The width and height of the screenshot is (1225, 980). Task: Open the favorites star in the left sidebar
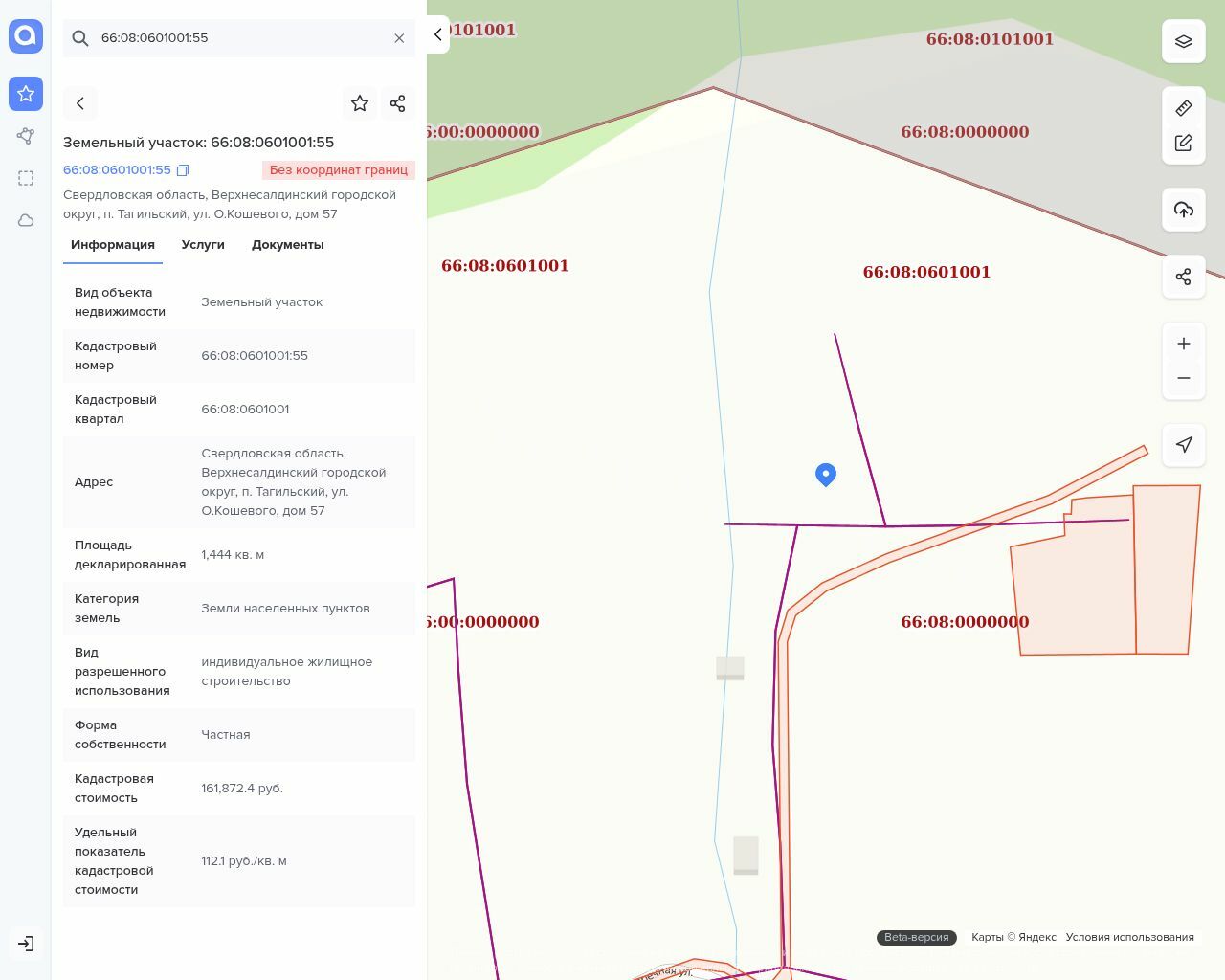(26, 94)
